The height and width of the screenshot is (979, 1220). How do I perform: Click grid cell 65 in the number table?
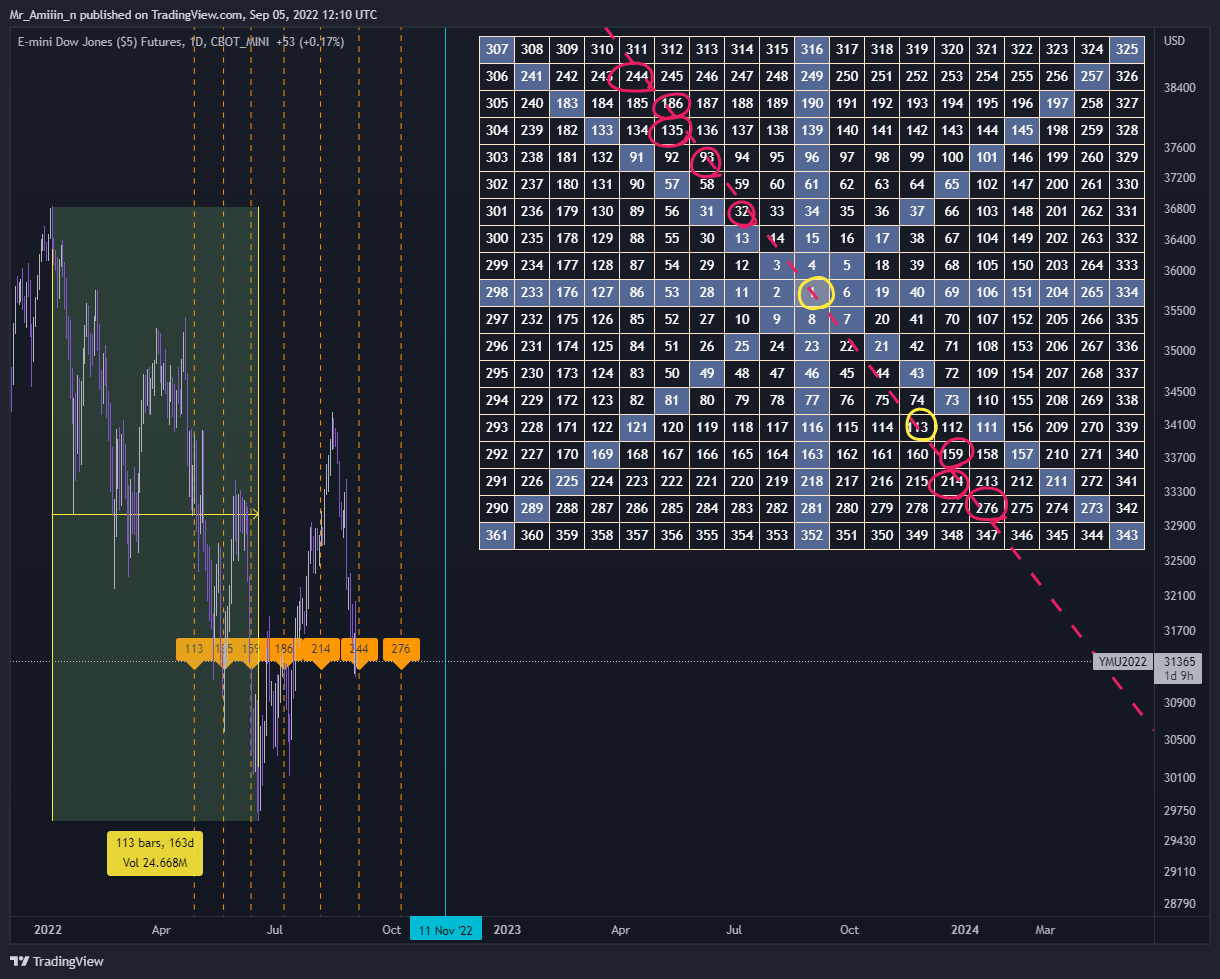[x=952, y=184]
